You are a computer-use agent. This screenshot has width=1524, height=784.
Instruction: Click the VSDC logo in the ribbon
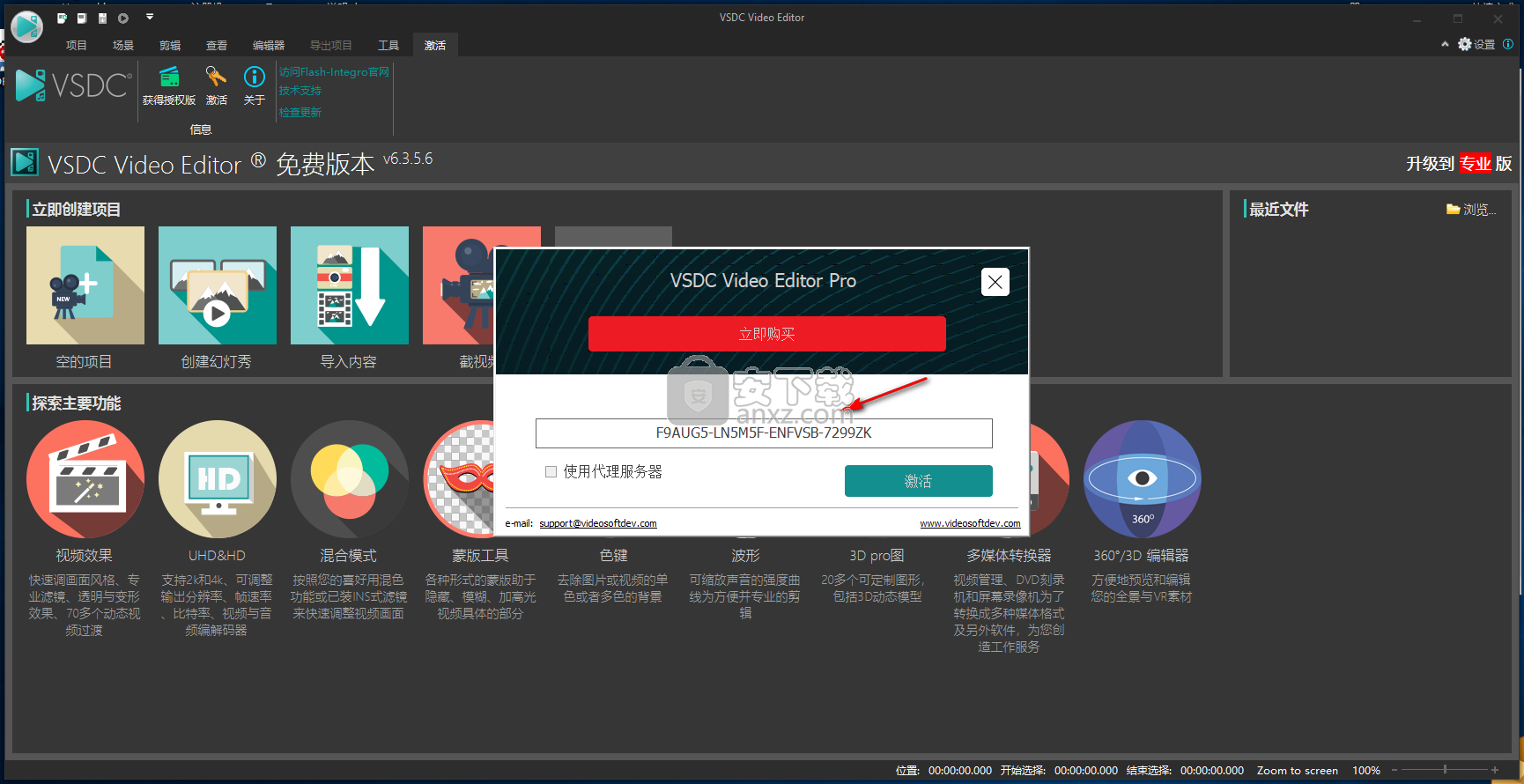[x=74, y=85]
